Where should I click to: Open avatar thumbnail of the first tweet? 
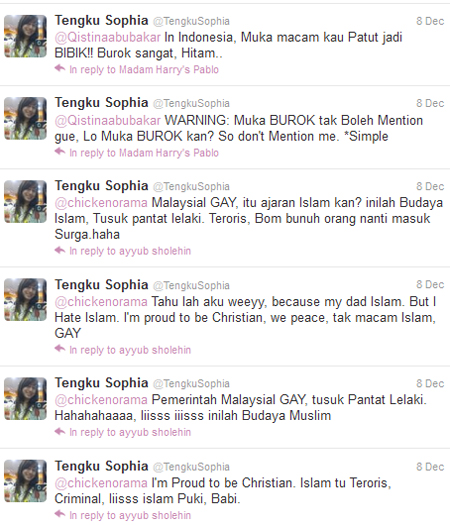click(25, 36)
